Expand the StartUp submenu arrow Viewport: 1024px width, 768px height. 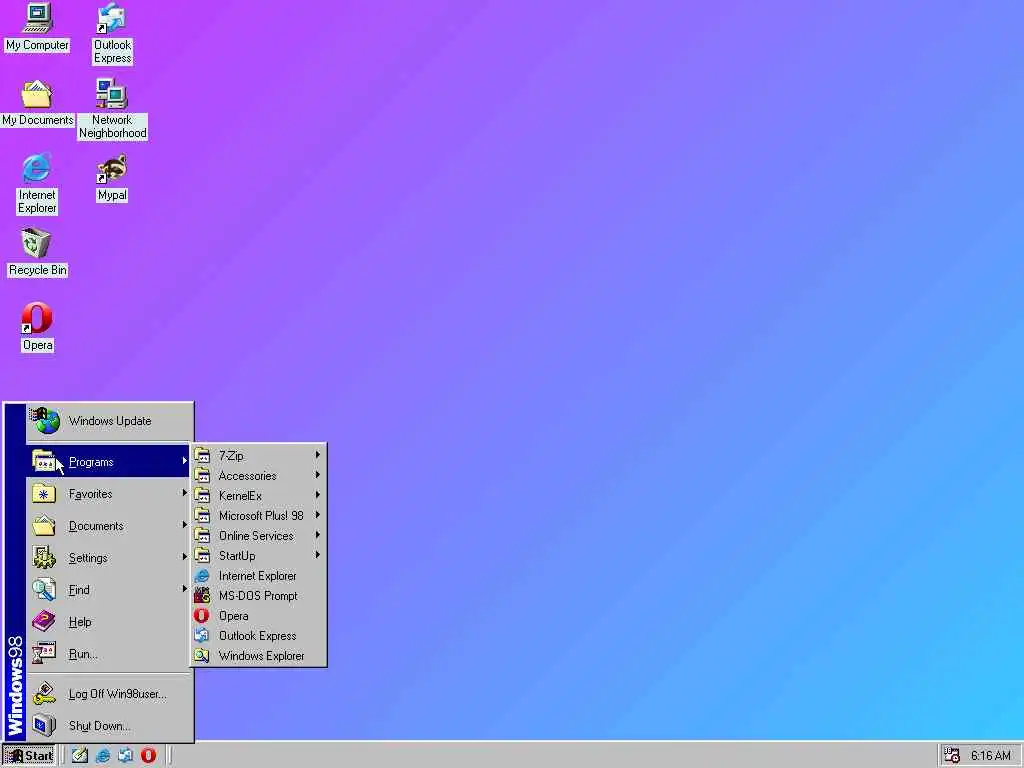click(x=317, y=555)
